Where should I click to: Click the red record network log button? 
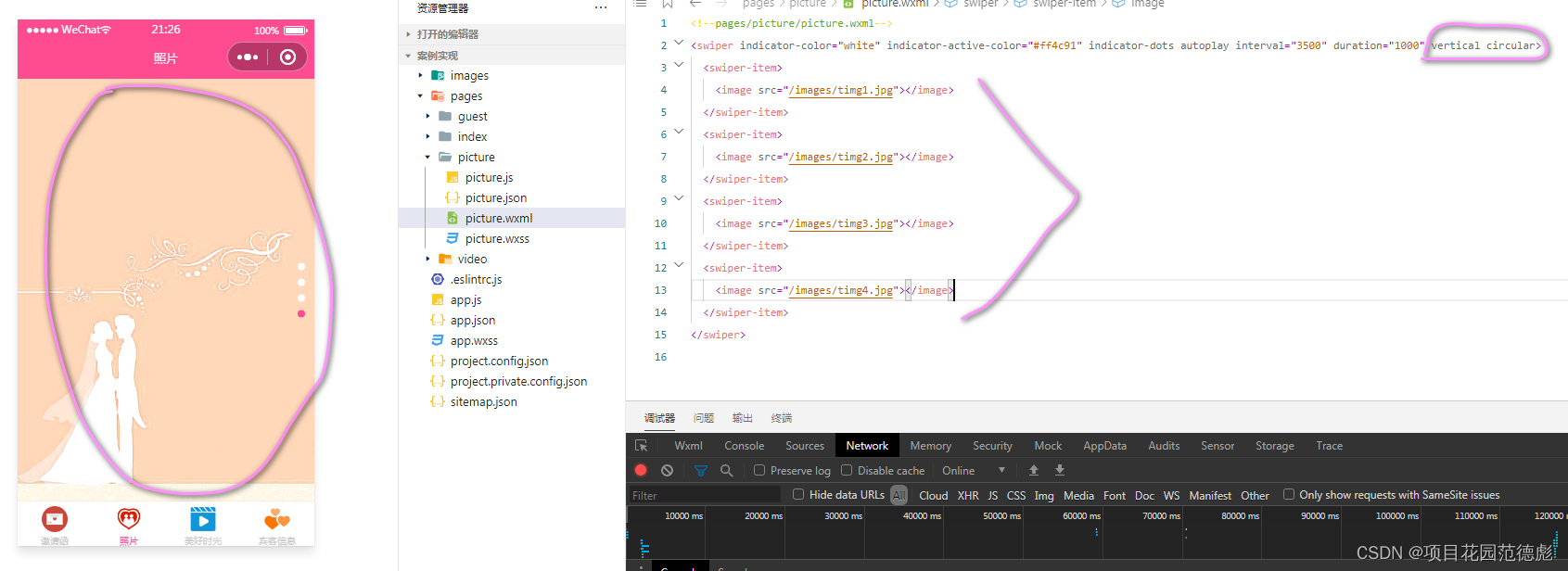(641, 470)
